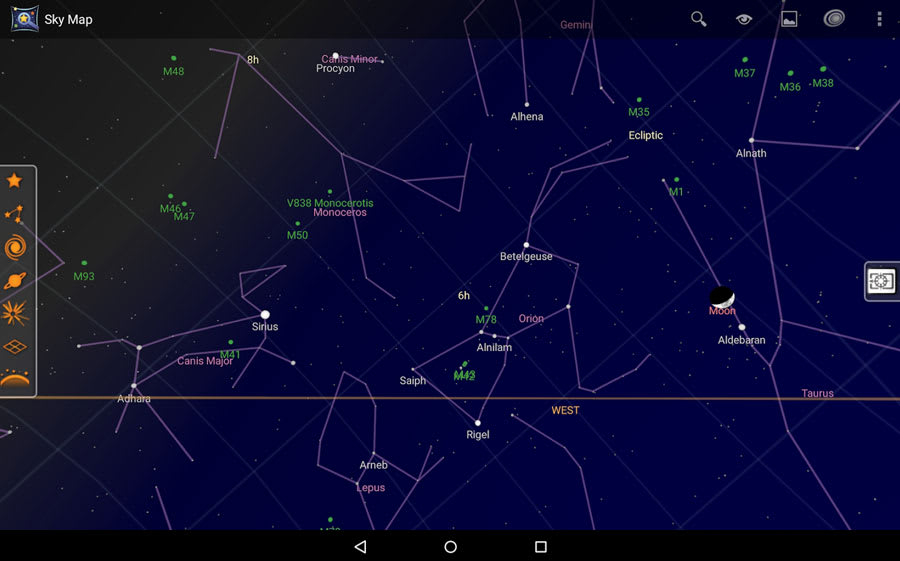Open the search magnifier icon
Viewport: 900px width, 561px height.
click(699, 19)
